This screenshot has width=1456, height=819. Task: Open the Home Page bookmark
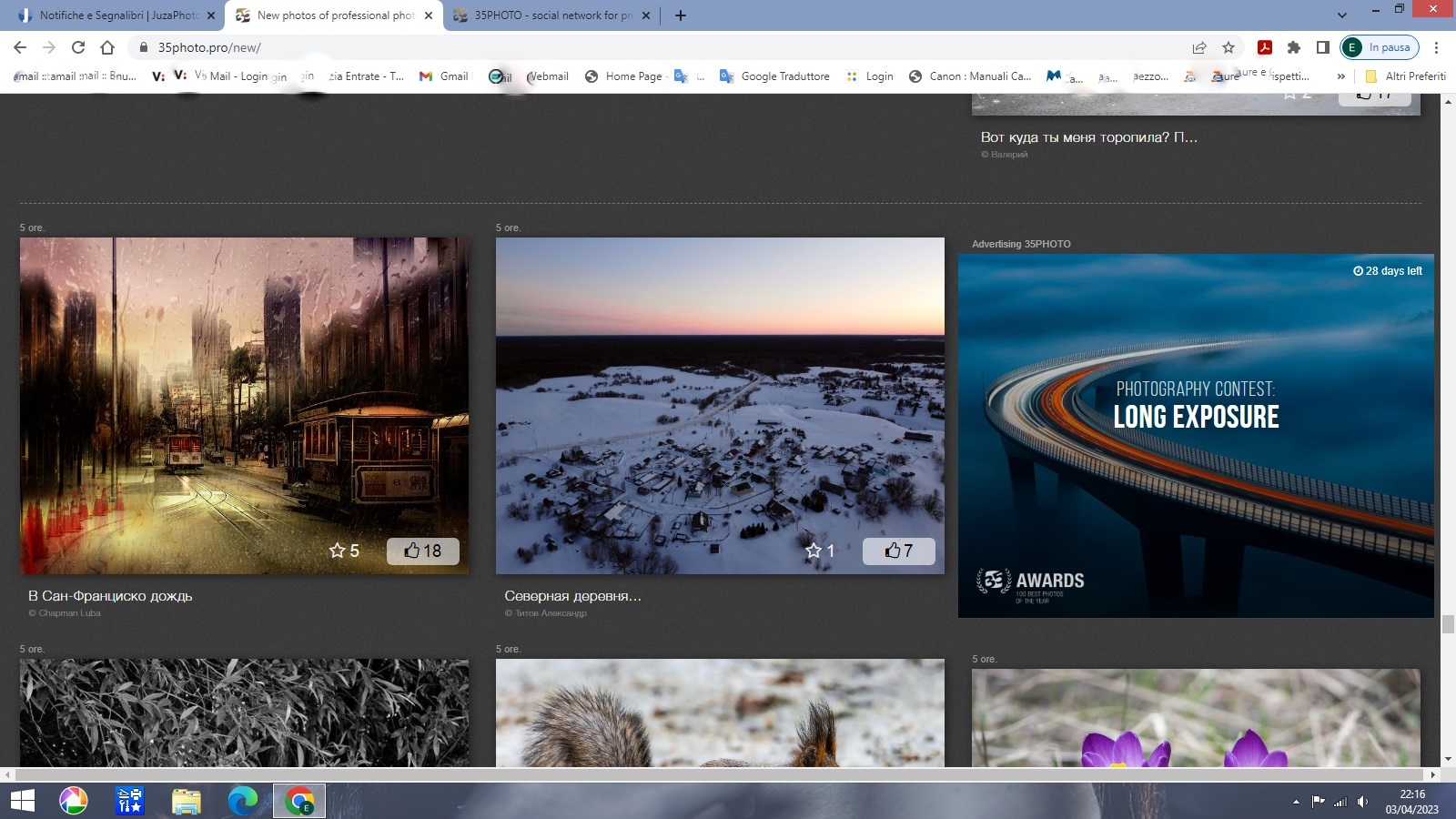[x=624, y=76]
